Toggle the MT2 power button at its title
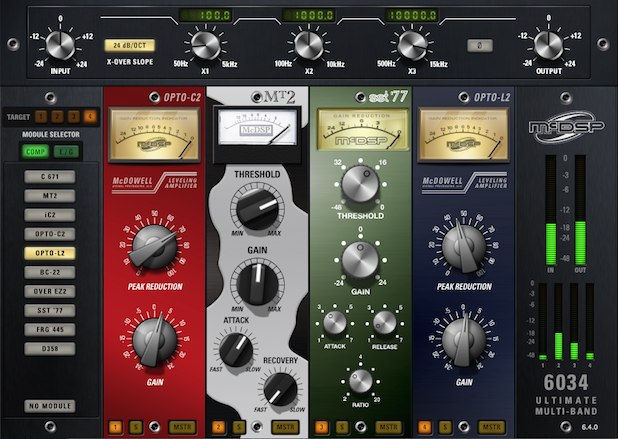Viewport: 618px width, 439px height. [257, 97]
